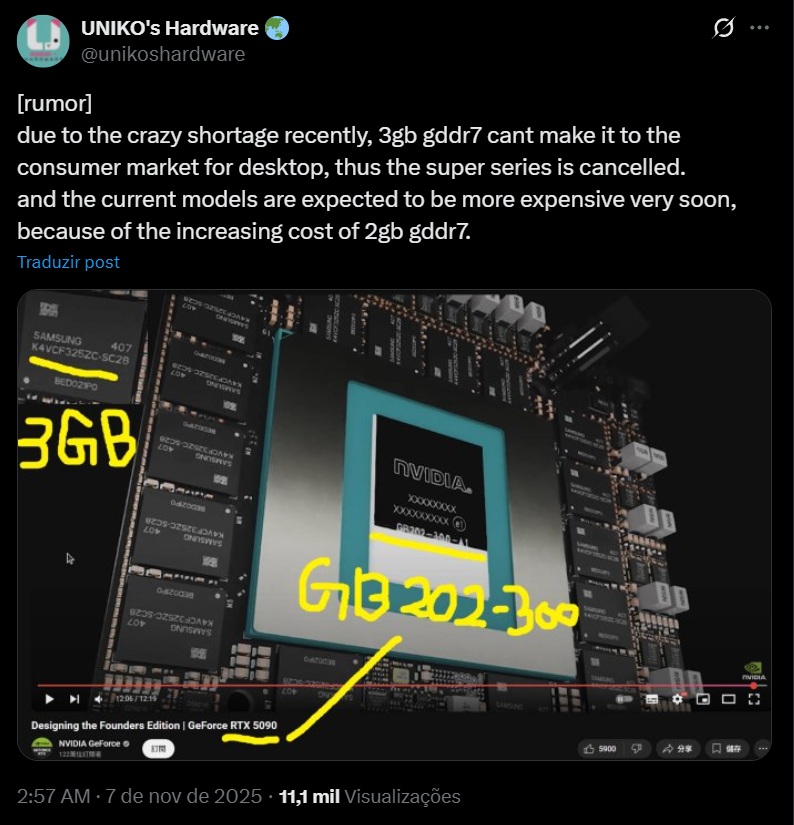Click the next video skip icon

tap(75, 699)
